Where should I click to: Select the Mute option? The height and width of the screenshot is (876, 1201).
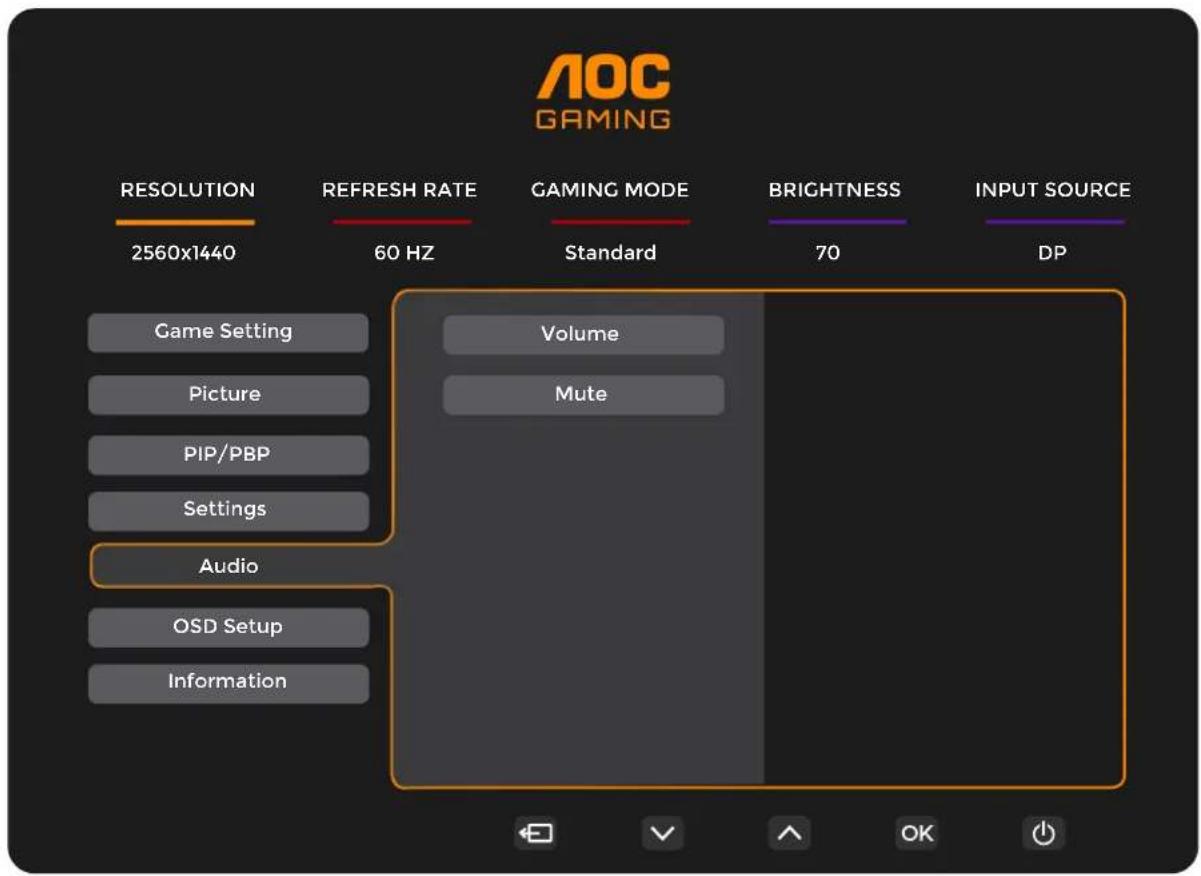(x=583, y=394)
